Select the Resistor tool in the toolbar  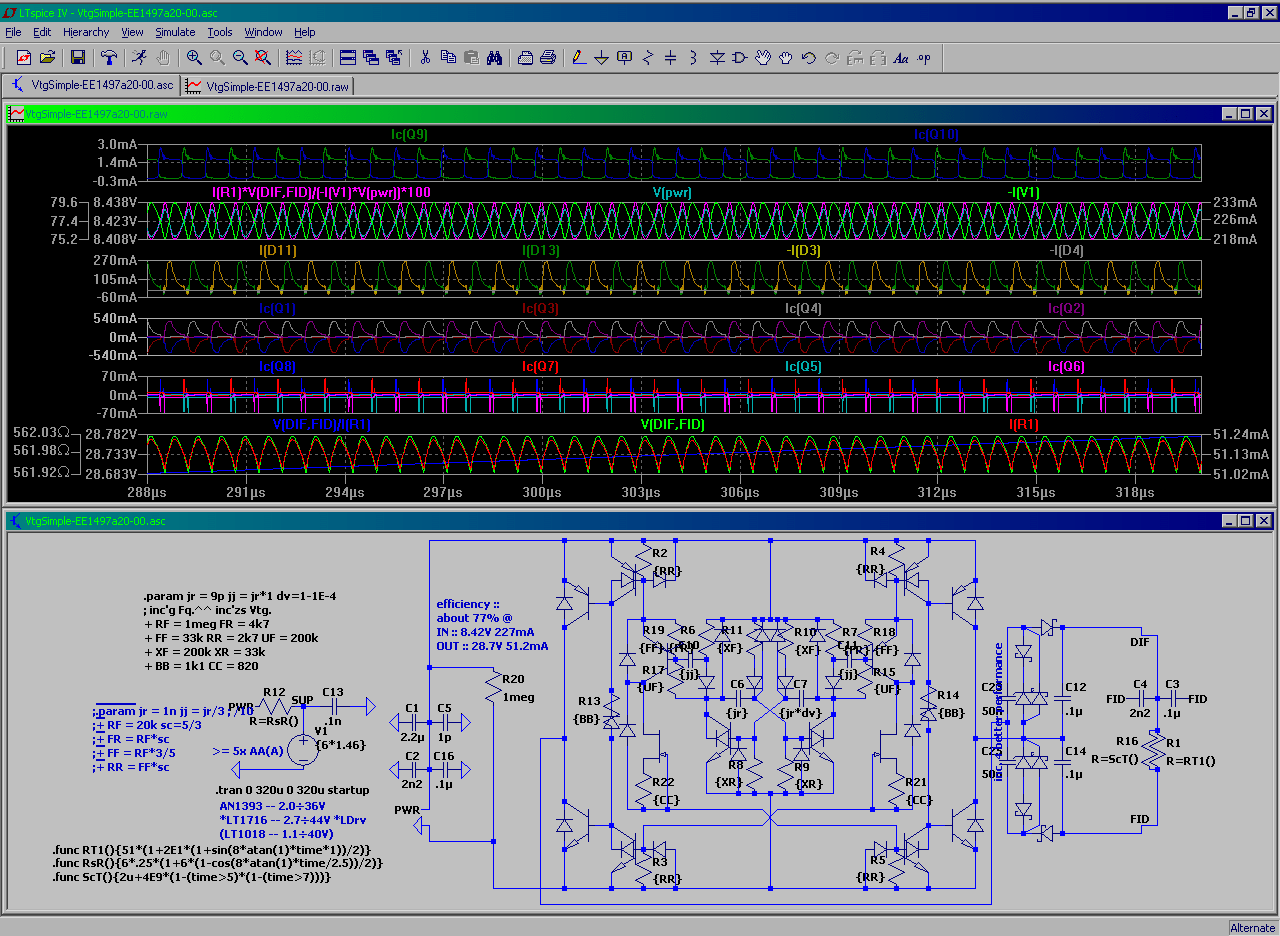(648, 58)
